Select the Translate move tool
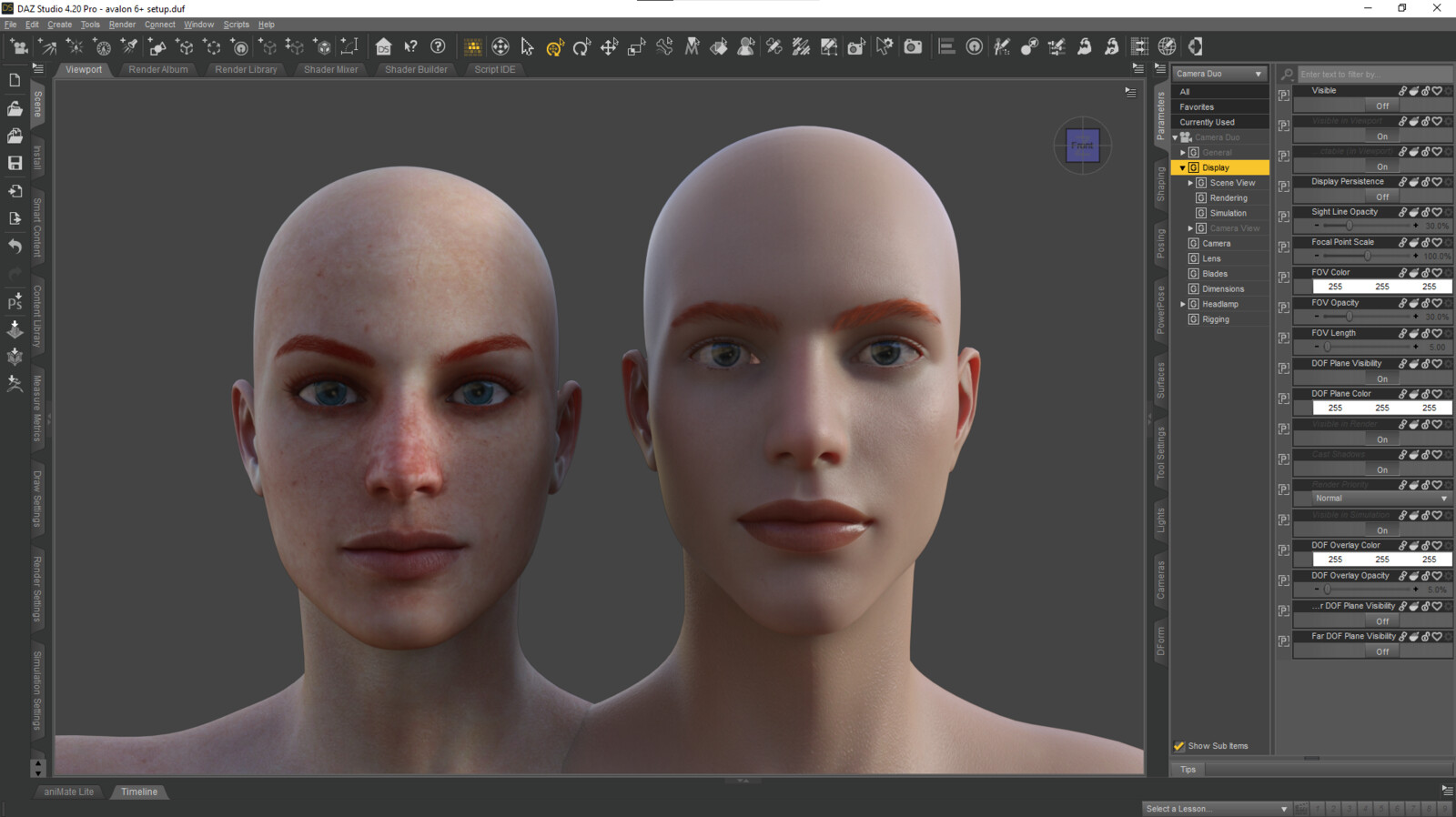 pyautogui.click(x=609, y=46)
